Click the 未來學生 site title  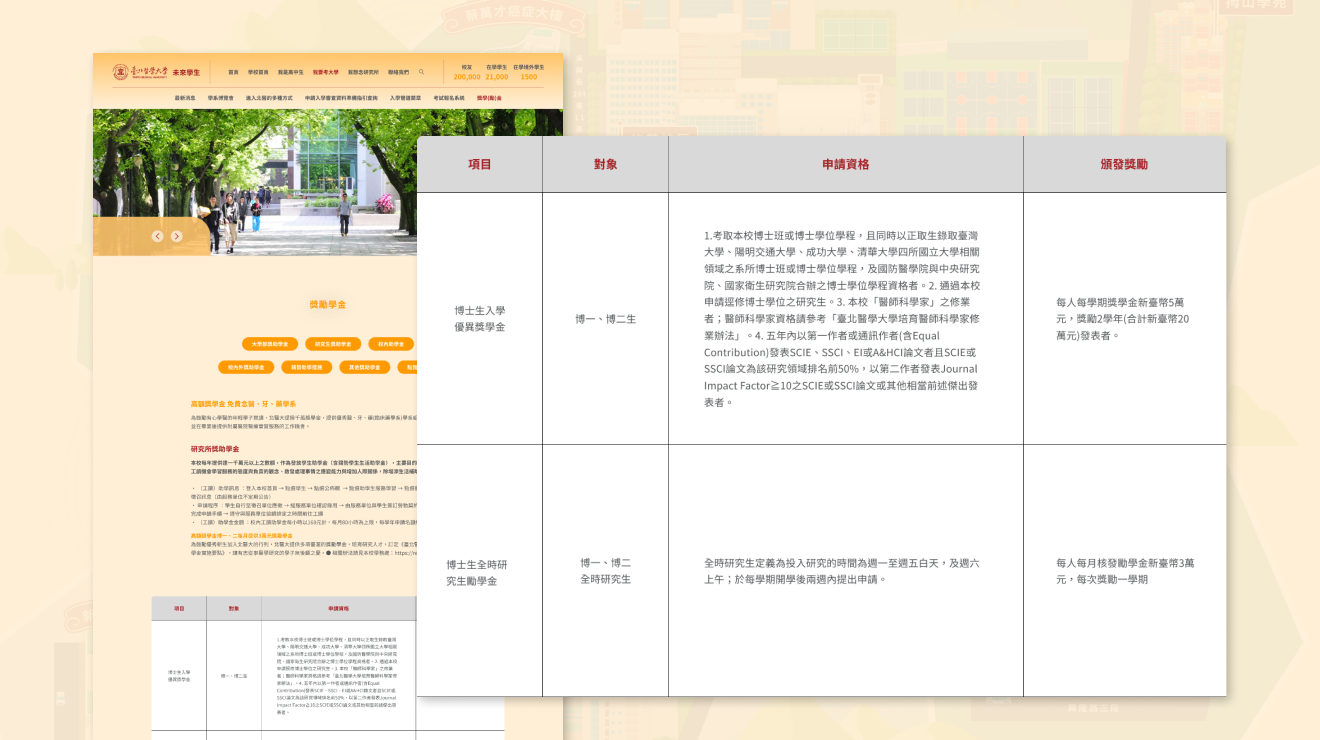(186, 73)
